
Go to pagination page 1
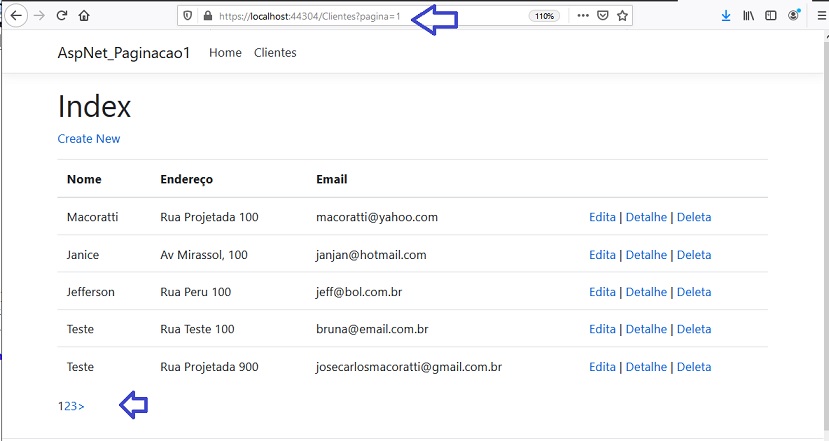[61, 406]
